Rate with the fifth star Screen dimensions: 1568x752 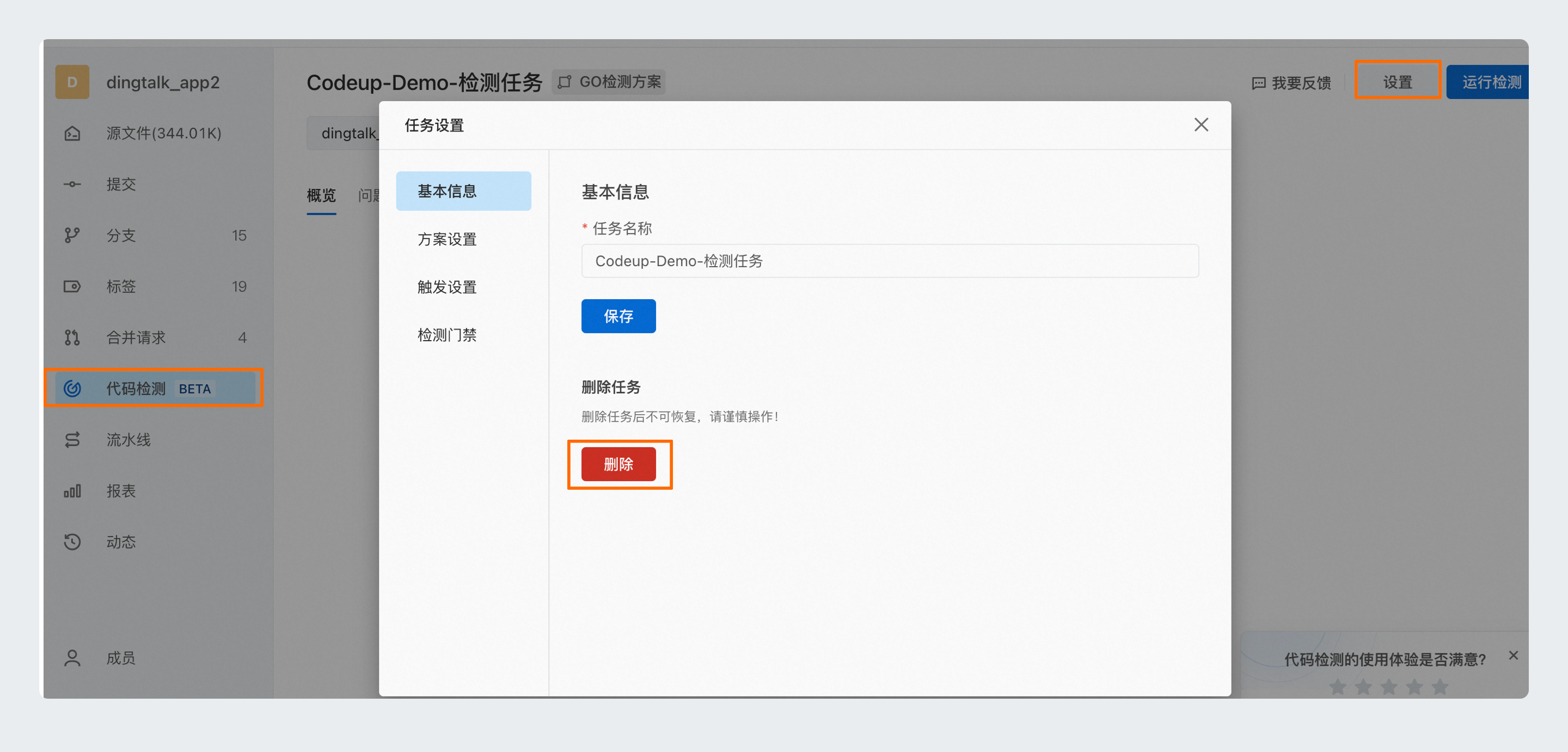click(x=1440, y=687)
